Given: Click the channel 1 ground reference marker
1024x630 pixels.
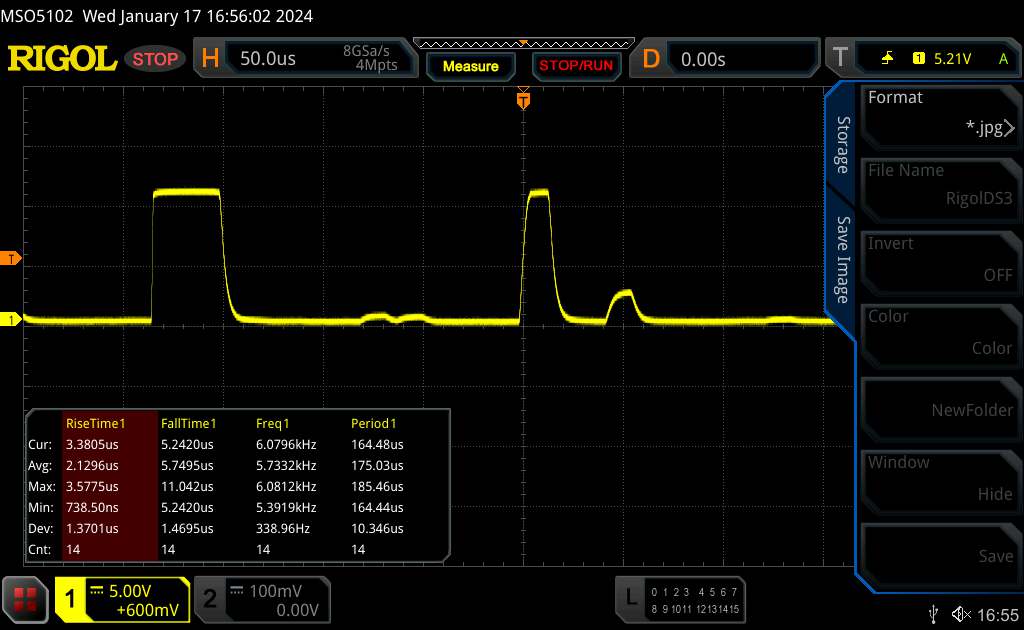Looking at the screenshot, I should (x=12, y=320).
